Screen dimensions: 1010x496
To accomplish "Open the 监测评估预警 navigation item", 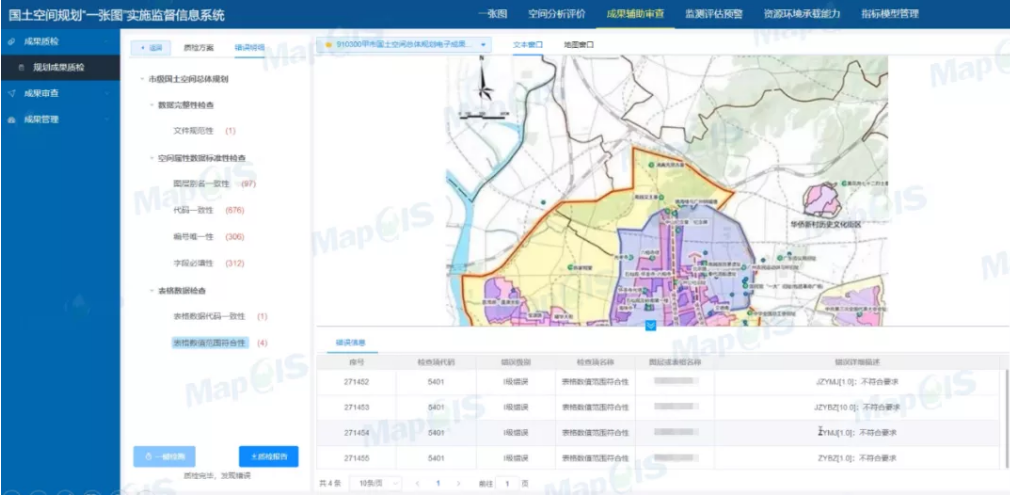I will [x=713, y=14].
